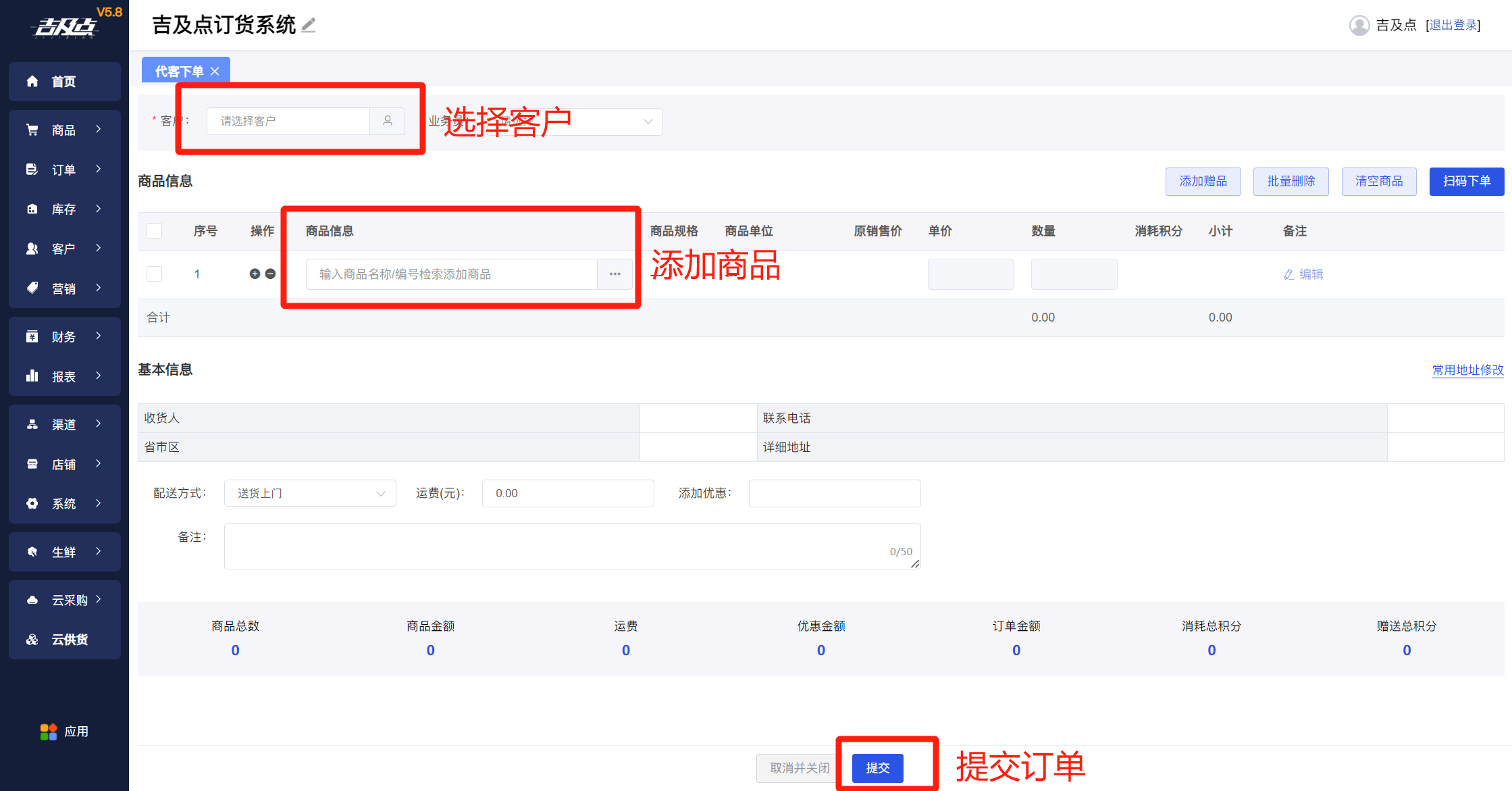Check the checkbox for row 1
1512x791 pixels.
click(x=155, y=274)
